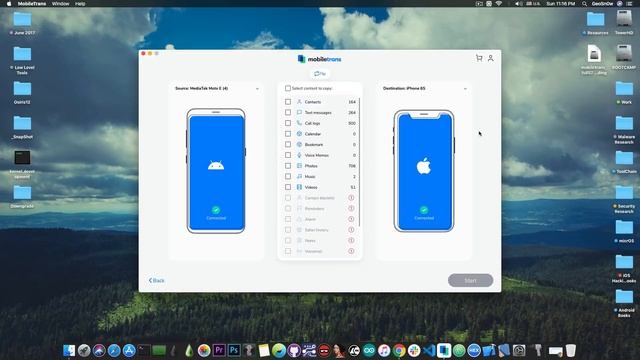Open Slack from the Dock
The image size is (640, 360).
tap(414, 350)
